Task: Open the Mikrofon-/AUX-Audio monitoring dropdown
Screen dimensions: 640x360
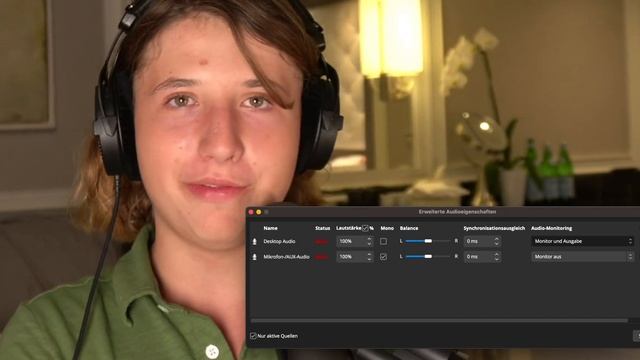Action: click(582, 257)
